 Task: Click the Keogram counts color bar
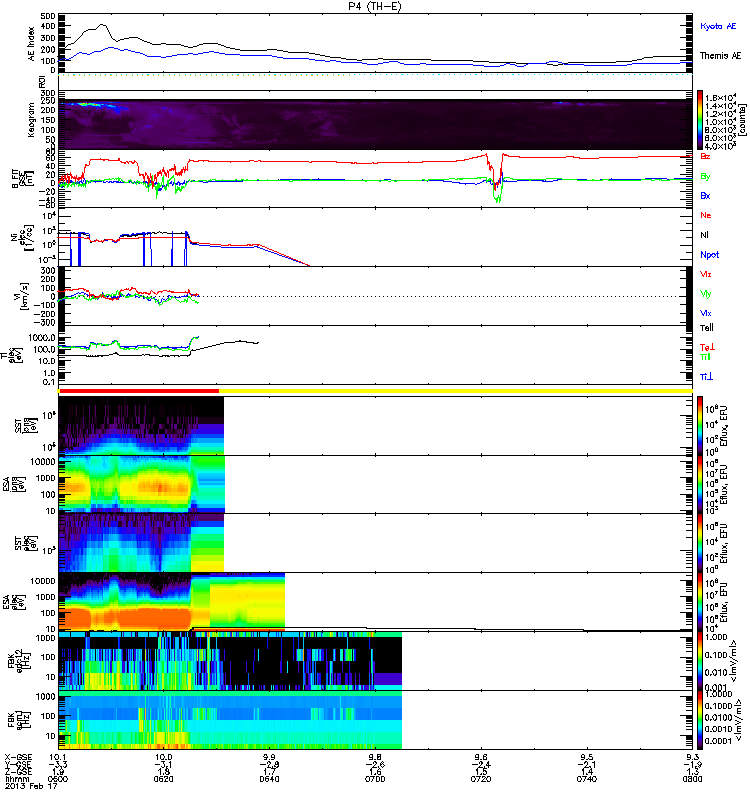[700, 120]
